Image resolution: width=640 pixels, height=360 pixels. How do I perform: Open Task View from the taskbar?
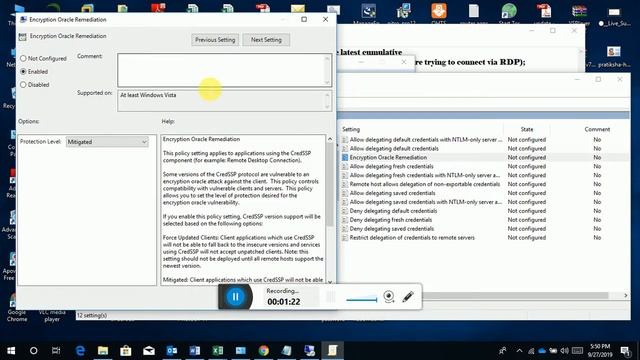[56, 351]
